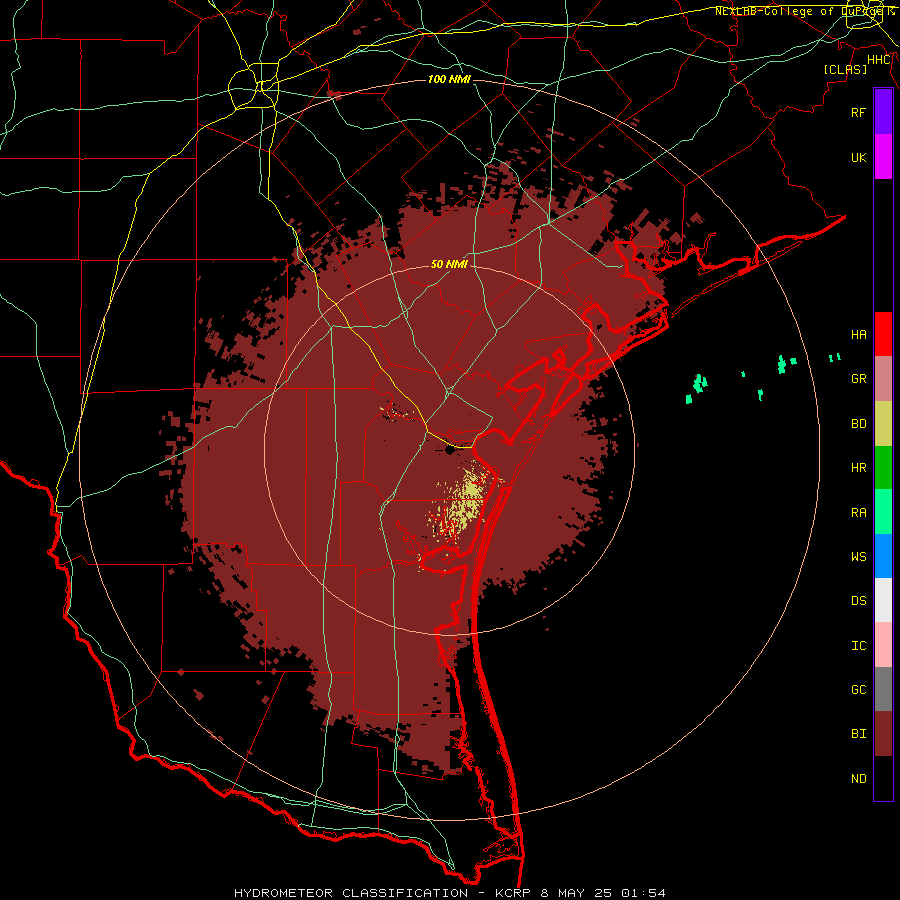Pick the RA light green legend swatch
Image resolution: width=900 pixels, height=900 pixels.
(883, 512)
